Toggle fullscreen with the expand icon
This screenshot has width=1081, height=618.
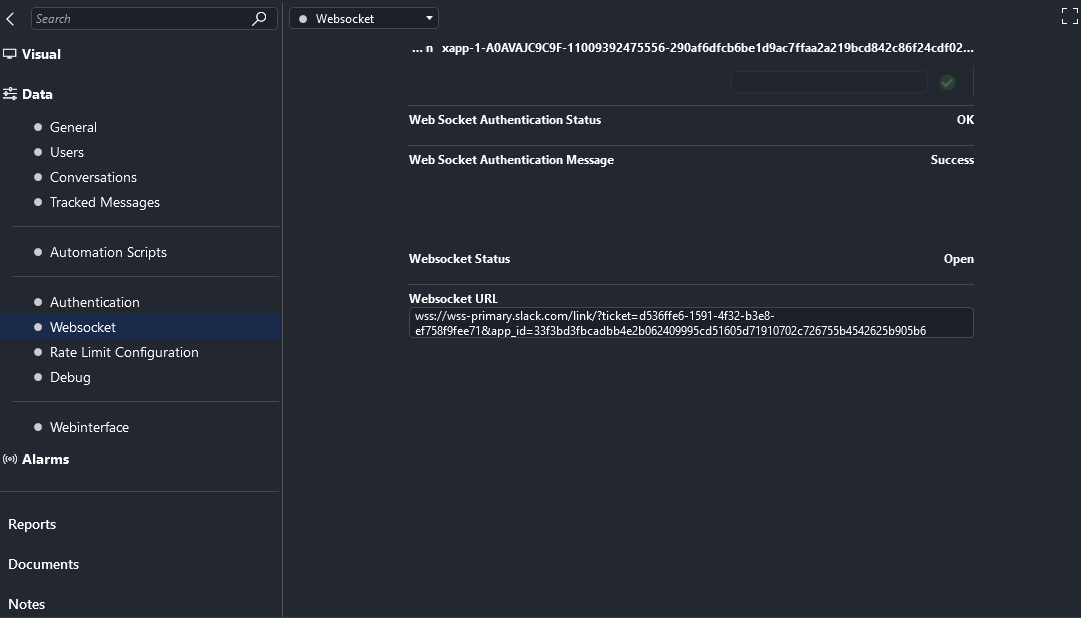point(1069,15)
